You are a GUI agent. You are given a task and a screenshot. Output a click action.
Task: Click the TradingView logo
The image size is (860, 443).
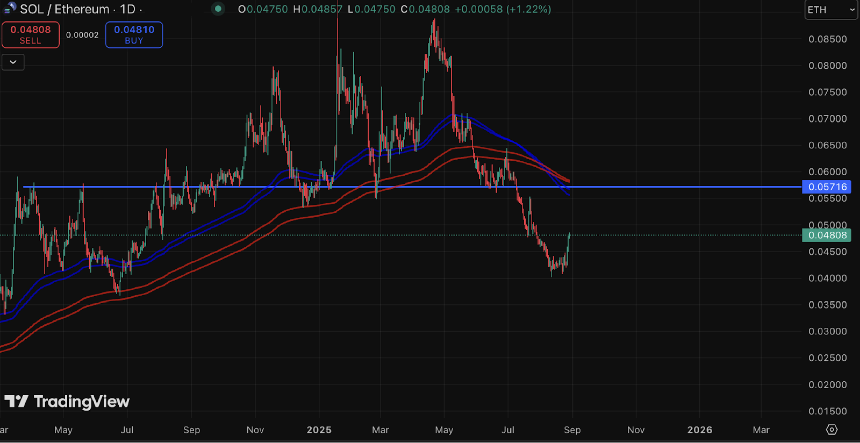[x=67, y=402]
